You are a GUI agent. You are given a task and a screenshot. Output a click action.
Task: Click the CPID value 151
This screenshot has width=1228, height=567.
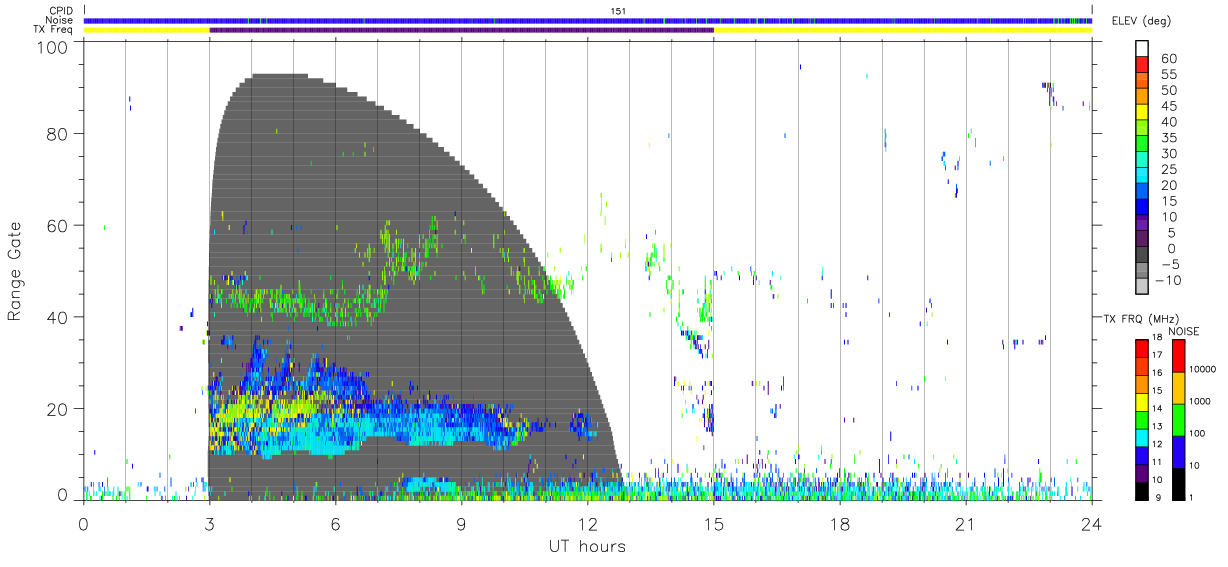[619, 11]
